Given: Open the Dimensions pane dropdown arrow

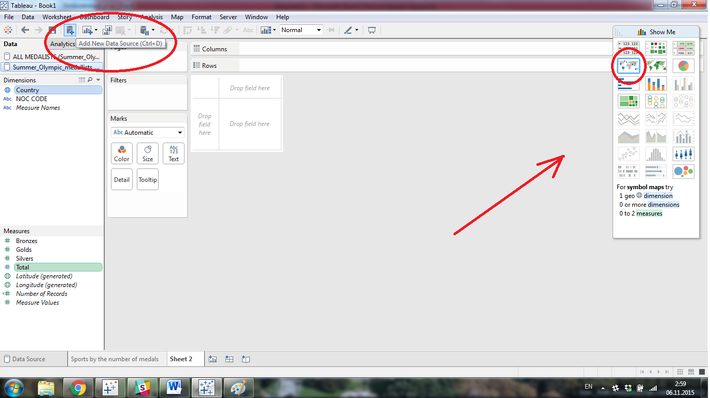Looking at the screenshot, I should coord(98,80).
